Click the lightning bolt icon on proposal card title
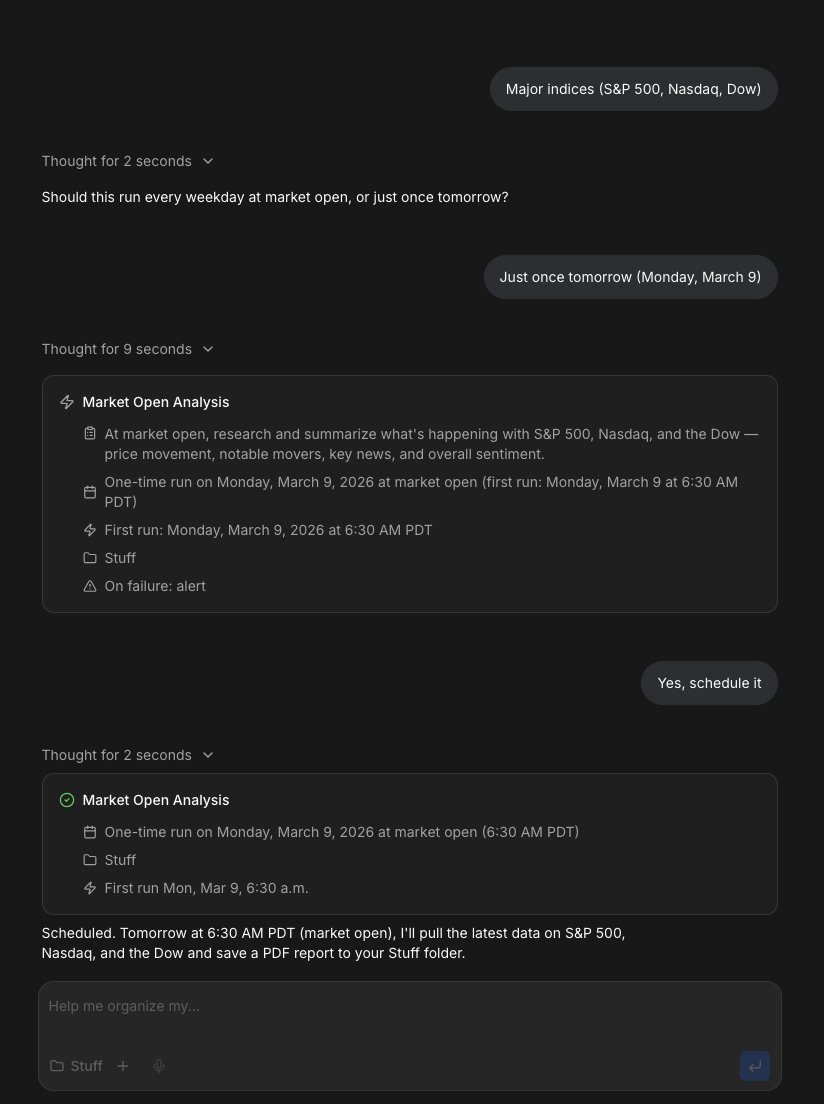824x1104 pixels. click(67, 402)
